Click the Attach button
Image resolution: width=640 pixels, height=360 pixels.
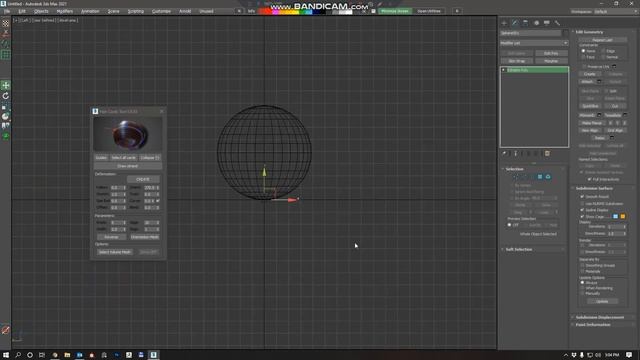(587, 82)
